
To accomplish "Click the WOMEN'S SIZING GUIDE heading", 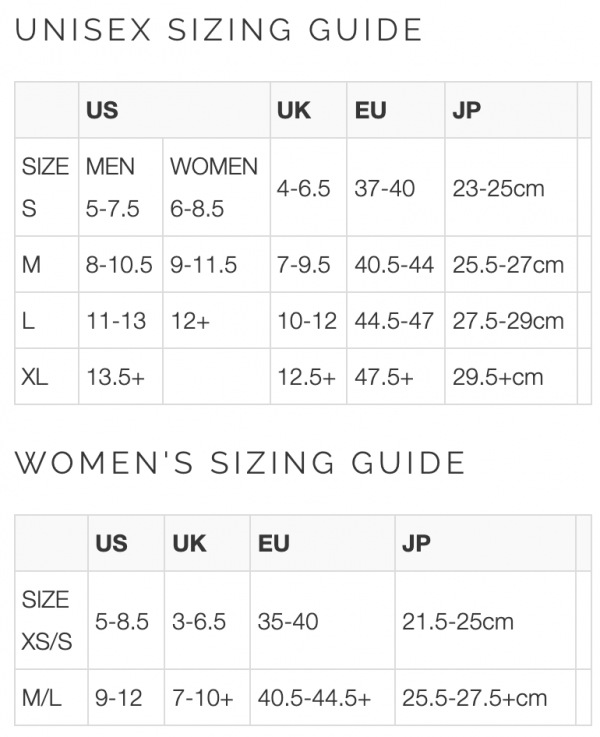I will [240, 463].
